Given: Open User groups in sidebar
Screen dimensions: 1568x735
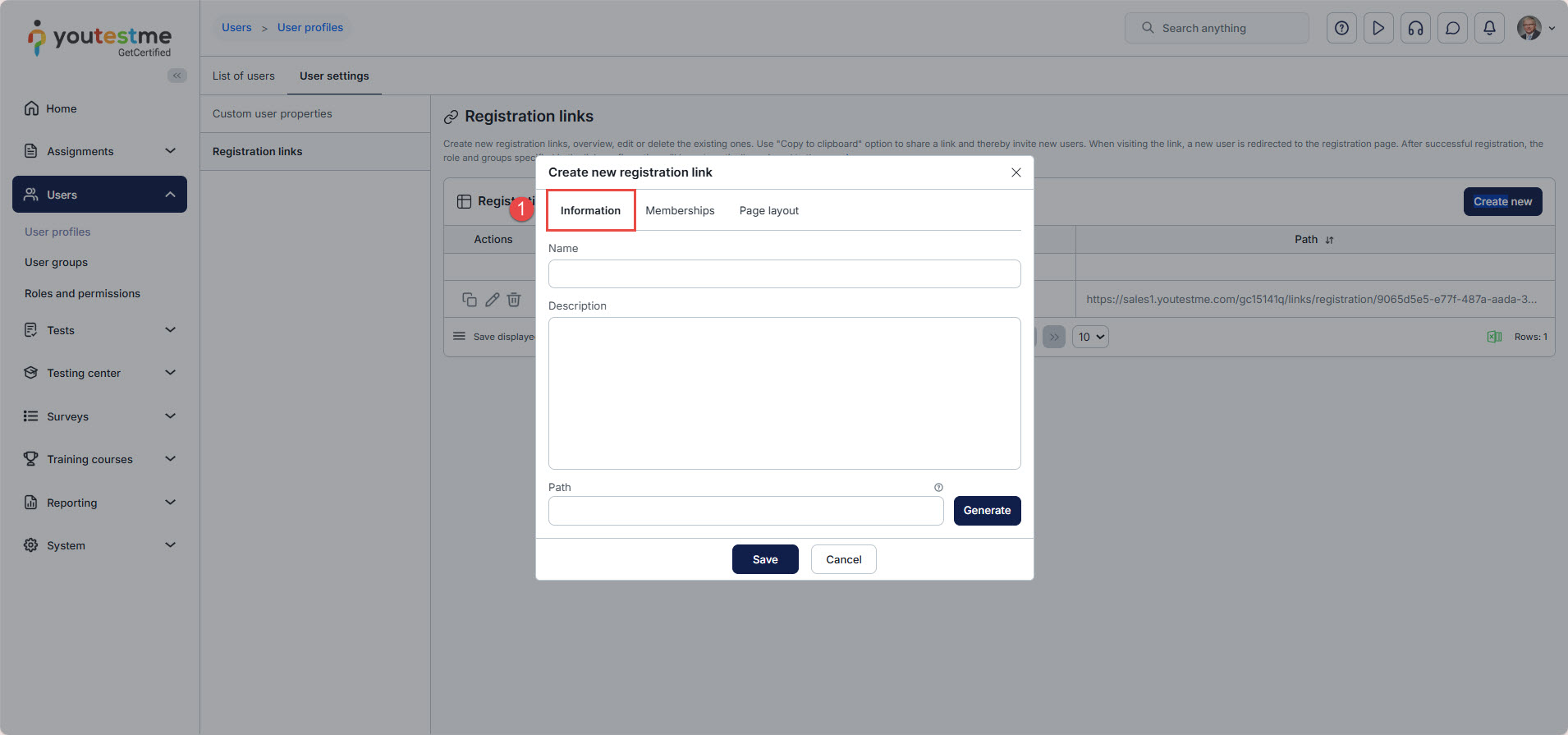Looking at the screenshot, I should click(56, 263).
